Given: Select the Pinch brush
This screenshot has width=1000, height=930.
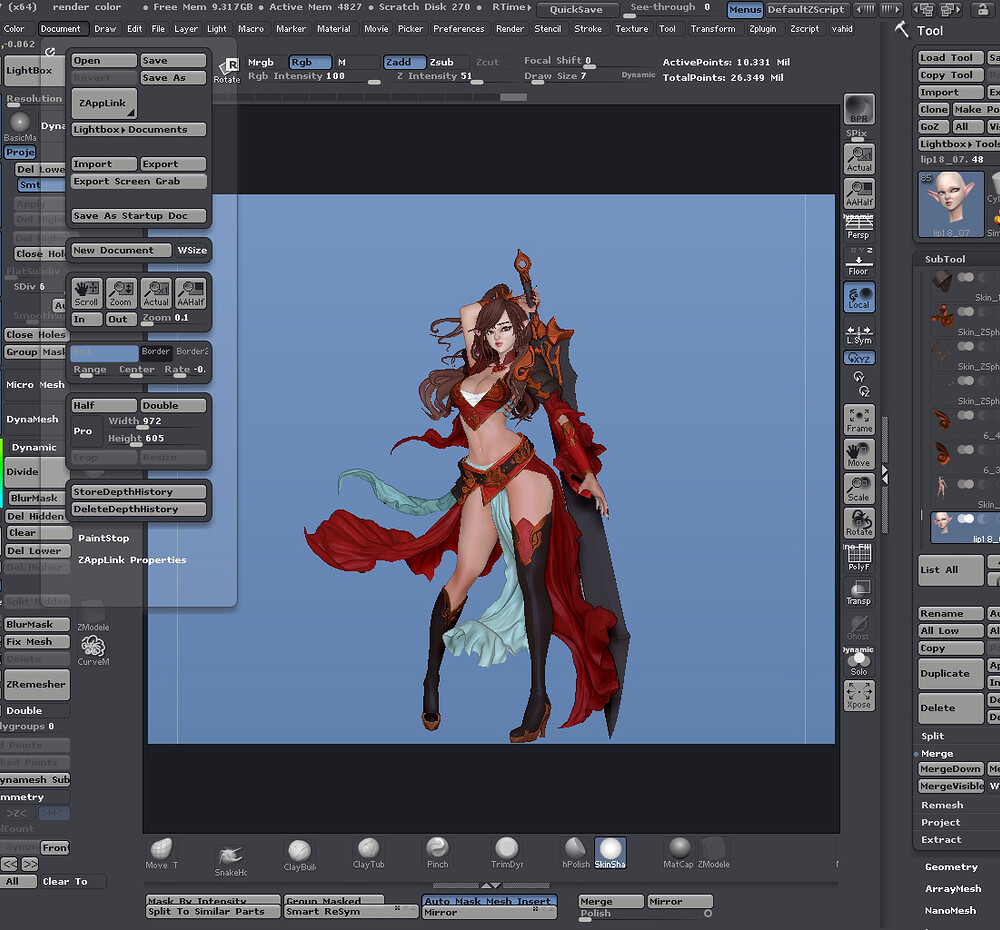Looking at the screenshot, I should tap(438, 853).
